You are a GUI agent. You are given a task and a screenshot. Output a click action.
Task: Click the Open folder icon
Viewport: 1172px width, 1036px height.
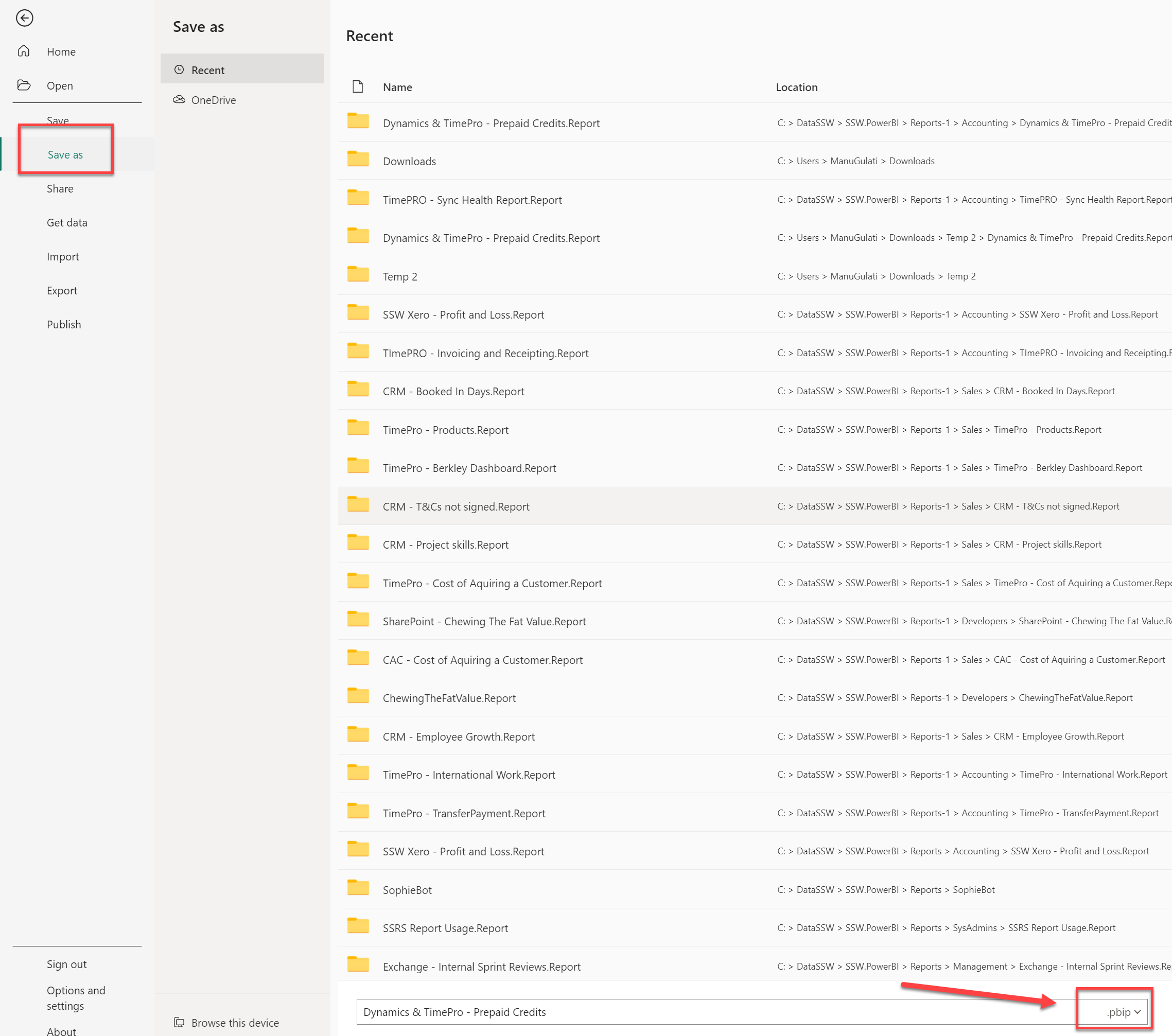[x=24, y=85]
